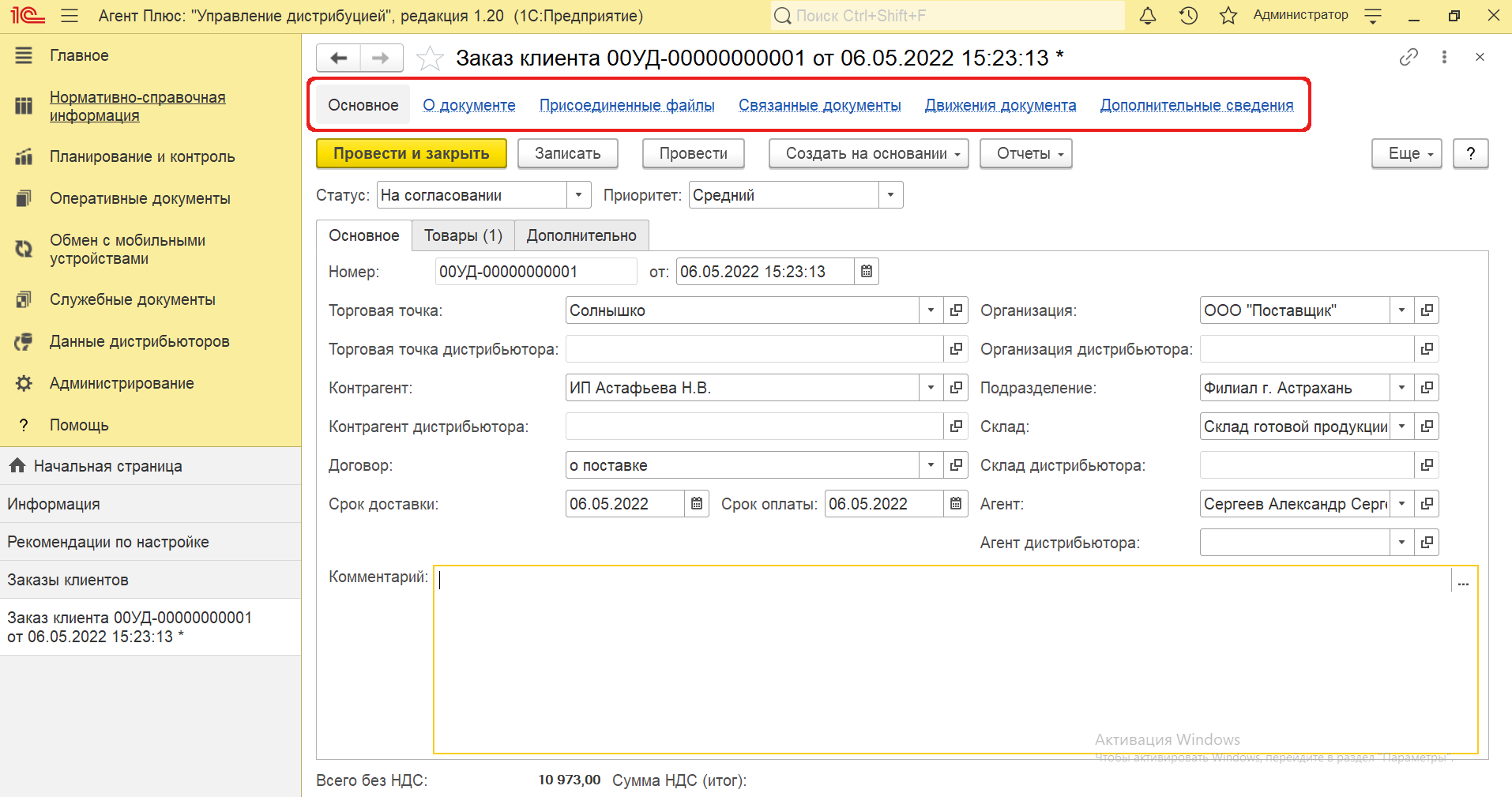Click the notifications bell icon
Image resolution: width=1512 pixels, height=797 pixels.
[1148, 16]
